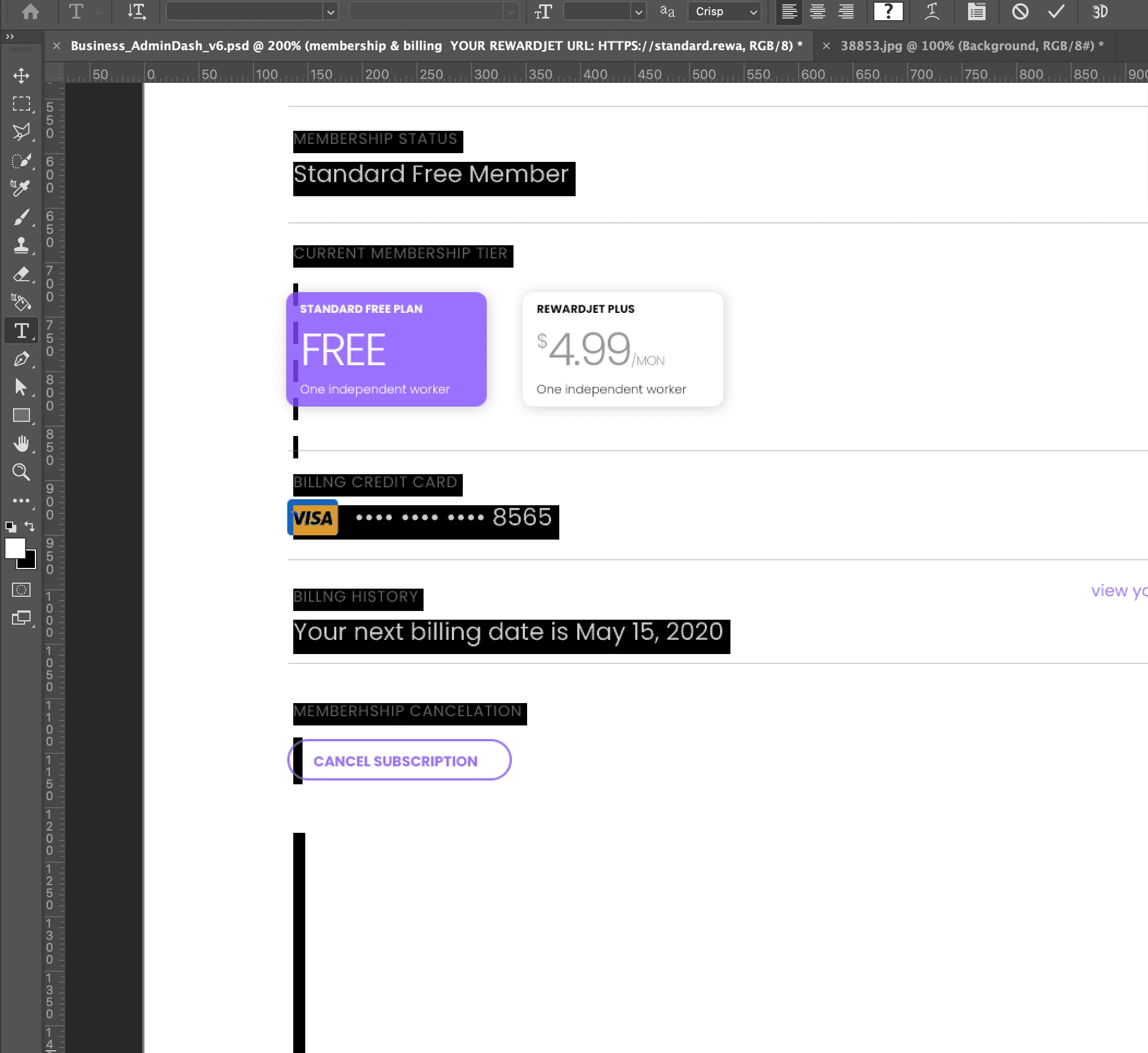
Task: Select the Pen tool
Action: [x=21, y=359]
